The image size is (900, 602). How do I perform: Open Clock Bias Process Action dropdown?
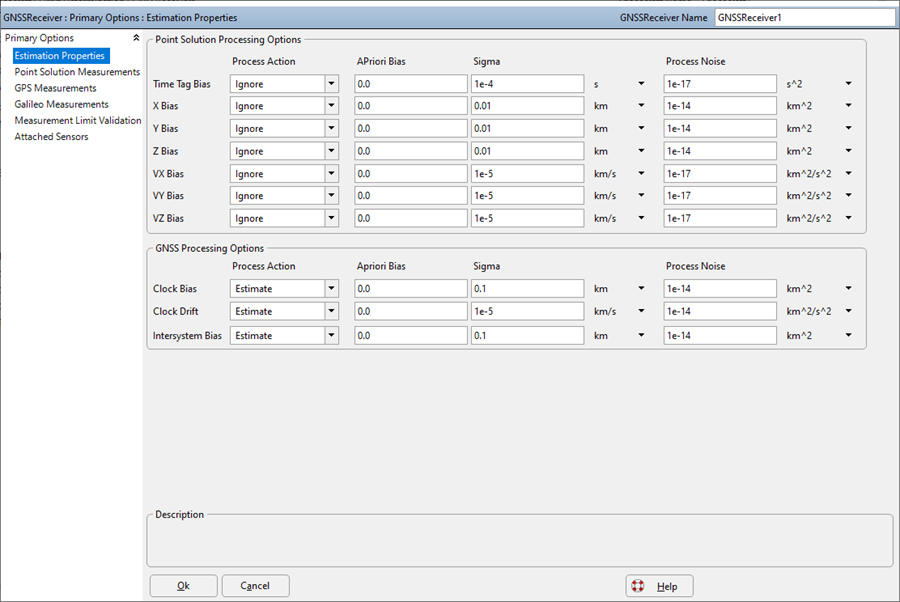(x=331, y=289)
